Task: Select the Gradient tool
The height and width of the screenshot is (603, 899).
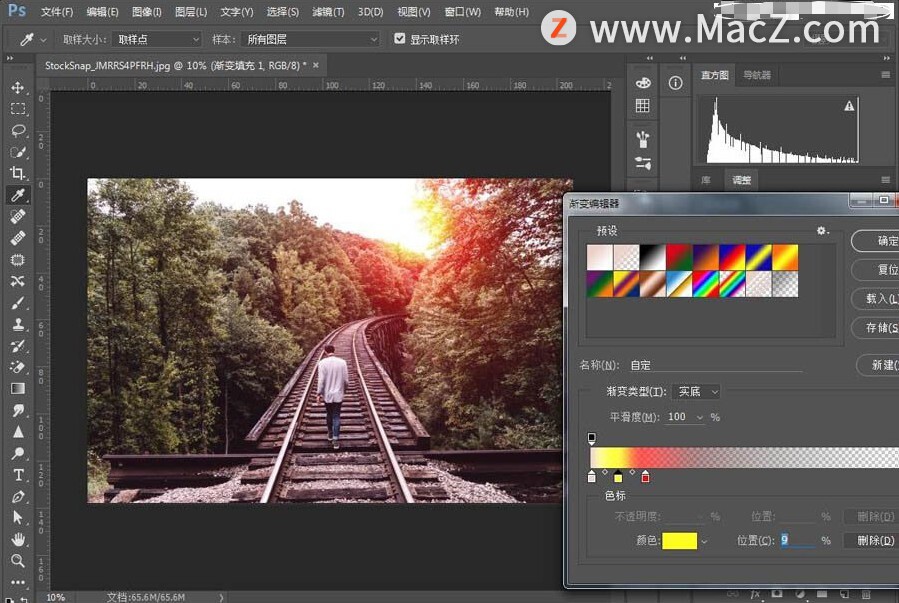Action: tap(18, 389)
